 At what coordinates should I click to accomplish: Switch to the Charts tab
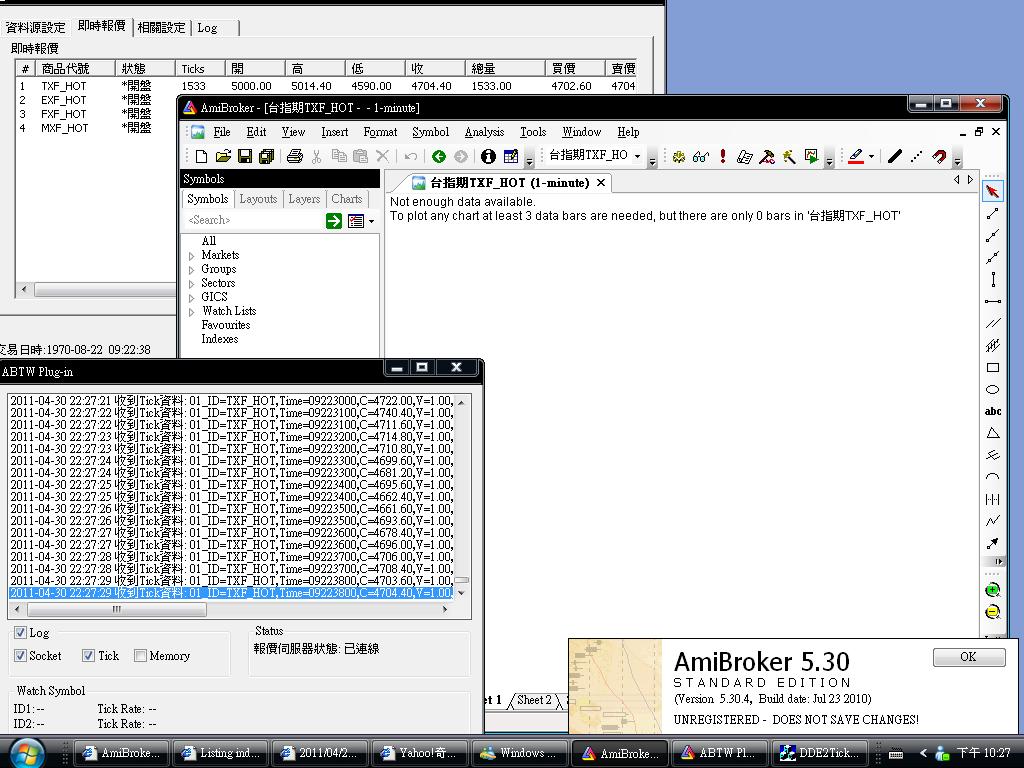tap(346, 199)
